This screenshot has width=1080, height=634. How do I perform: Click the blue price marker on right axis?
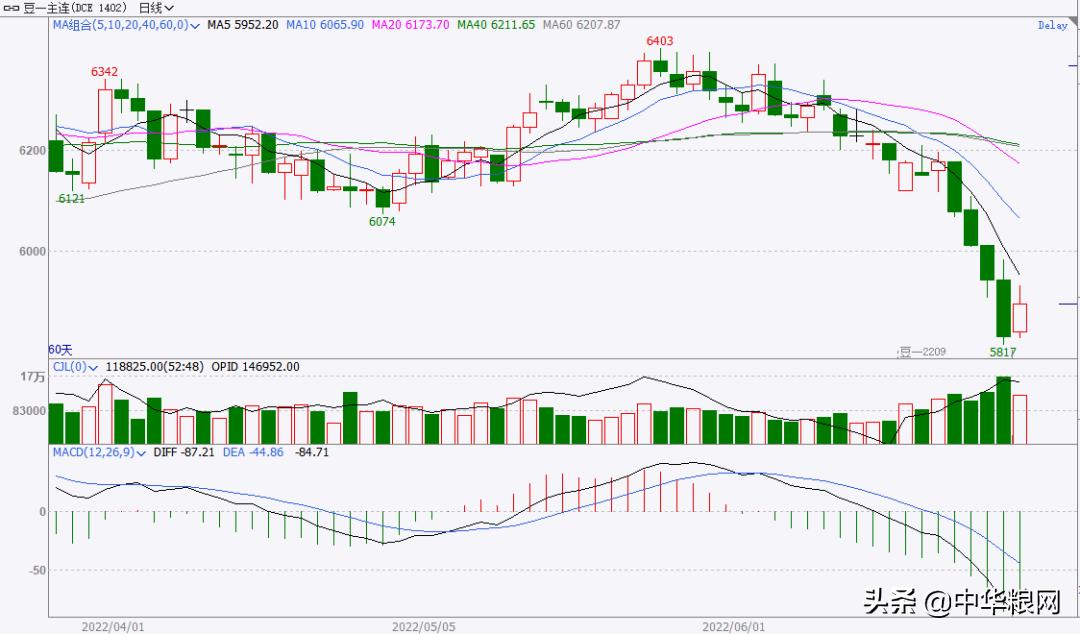coord(1067,304)
